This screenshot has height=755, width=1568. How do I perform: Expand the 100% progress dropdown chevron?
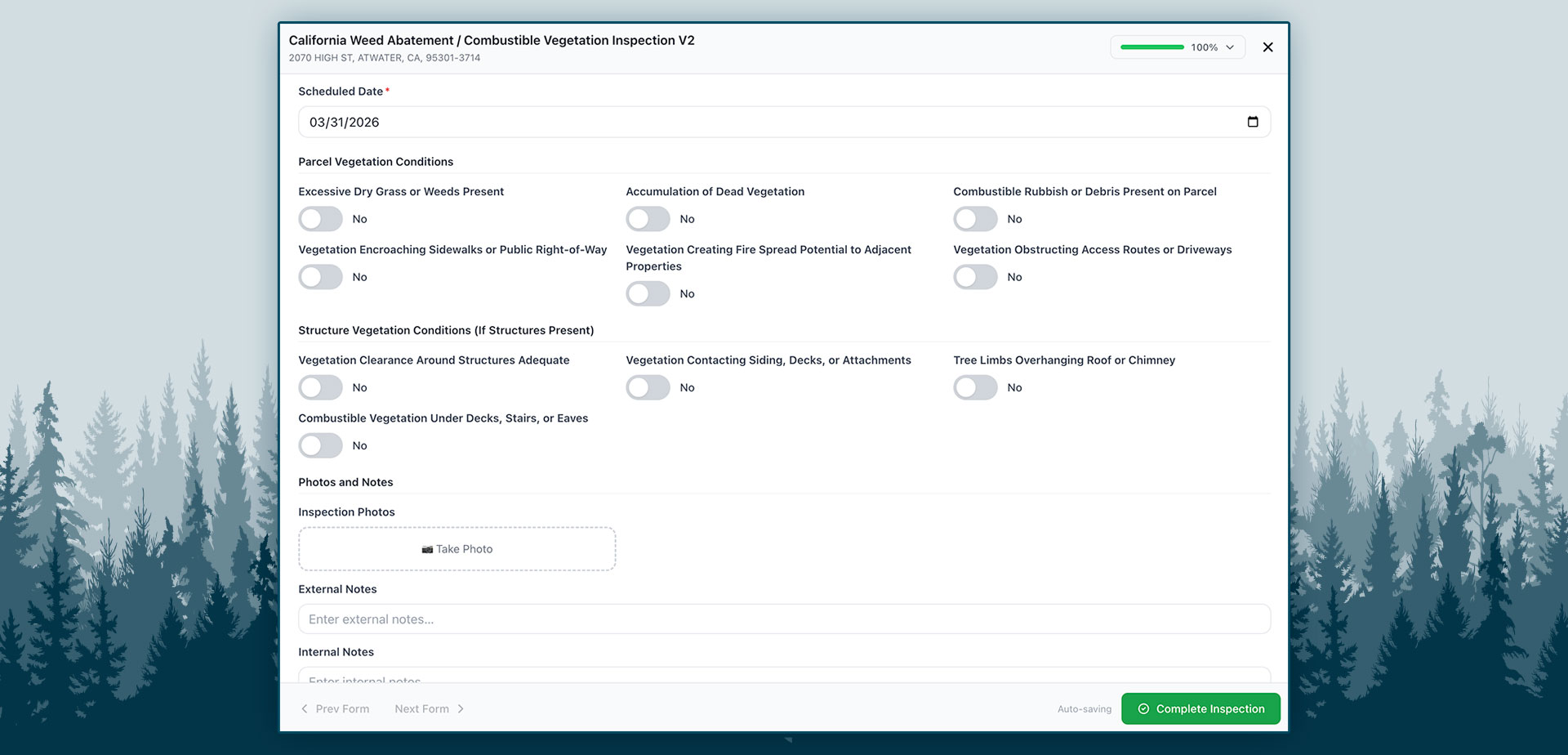(1230, 47)
